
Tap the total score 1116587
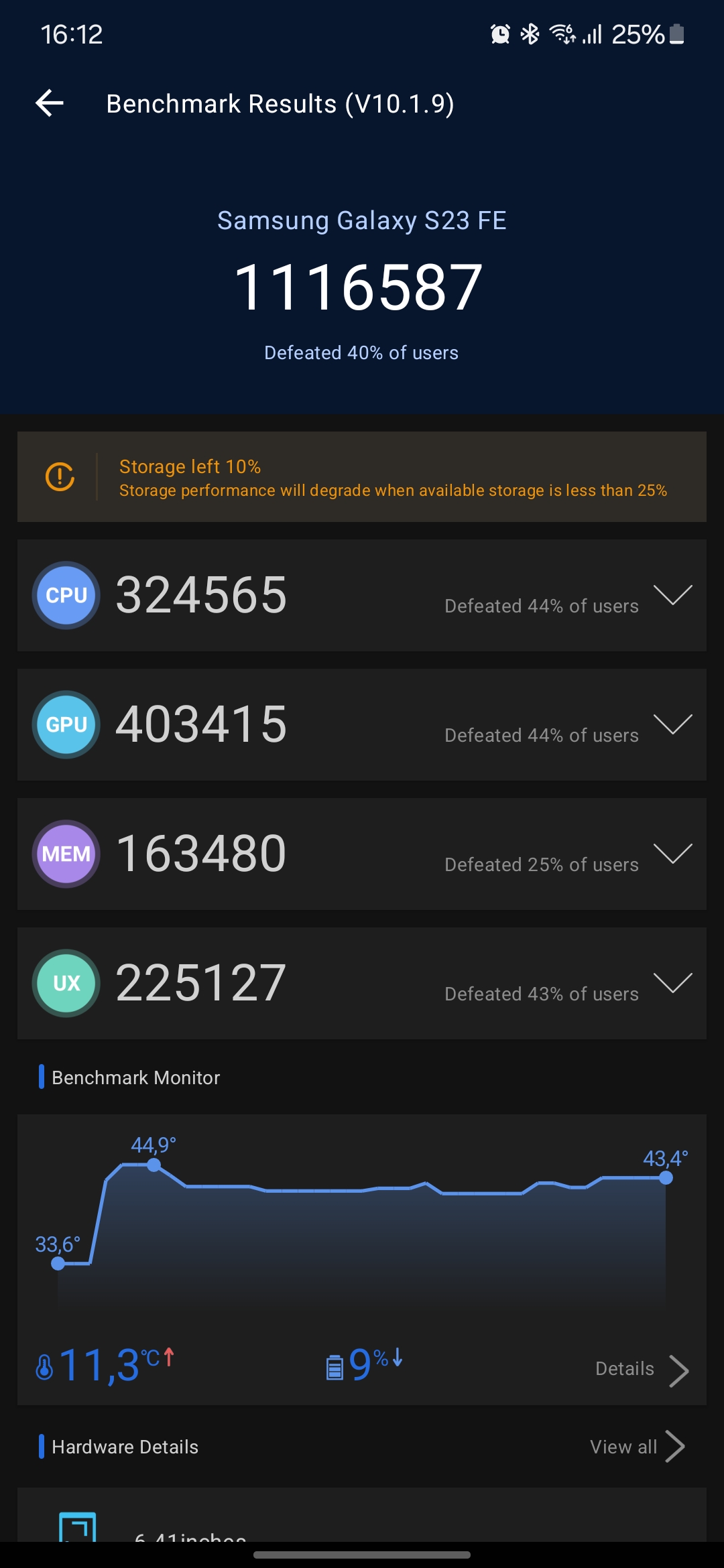359,287
